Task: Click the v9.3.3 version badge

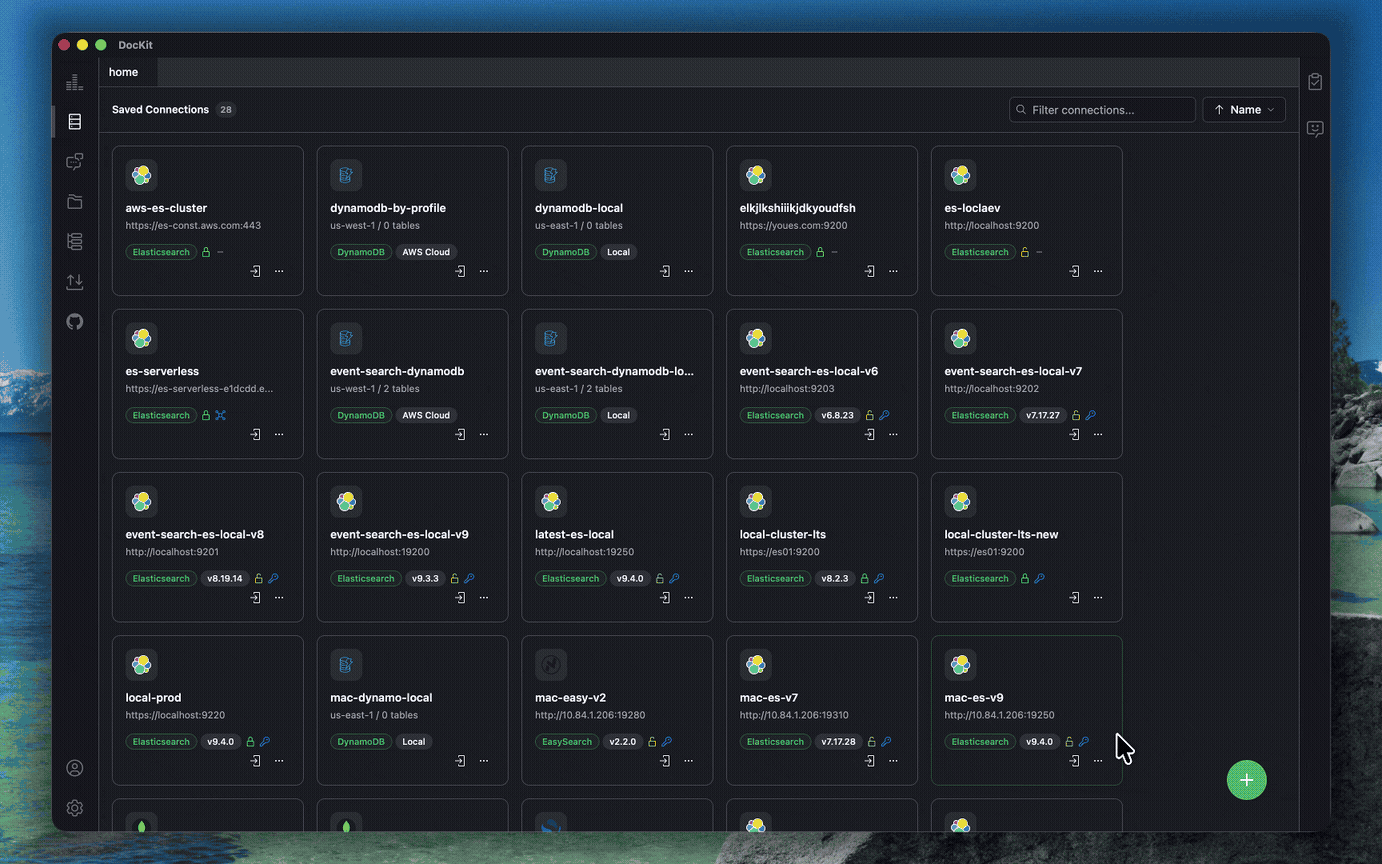Action: click(425, 578)
